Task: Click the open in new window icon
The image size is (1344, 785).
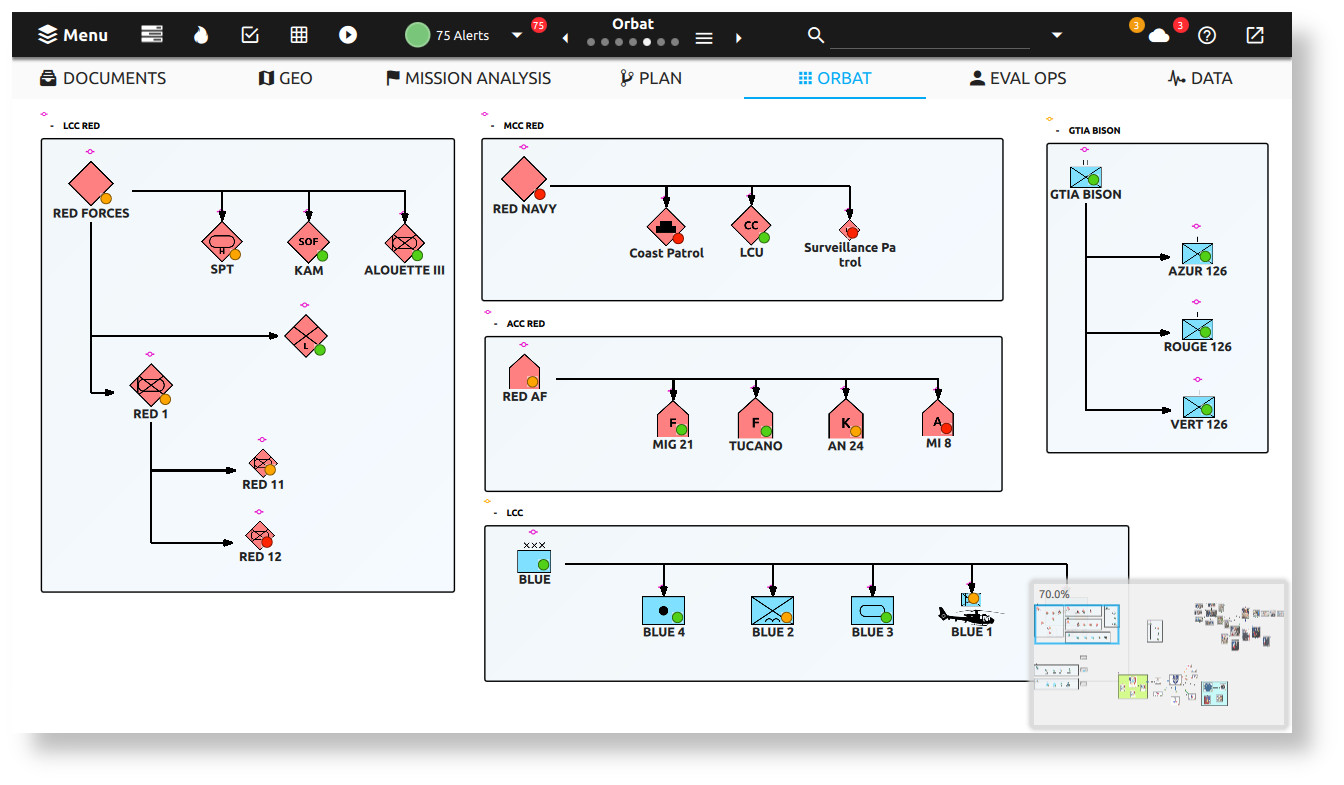Action: 1255,35
